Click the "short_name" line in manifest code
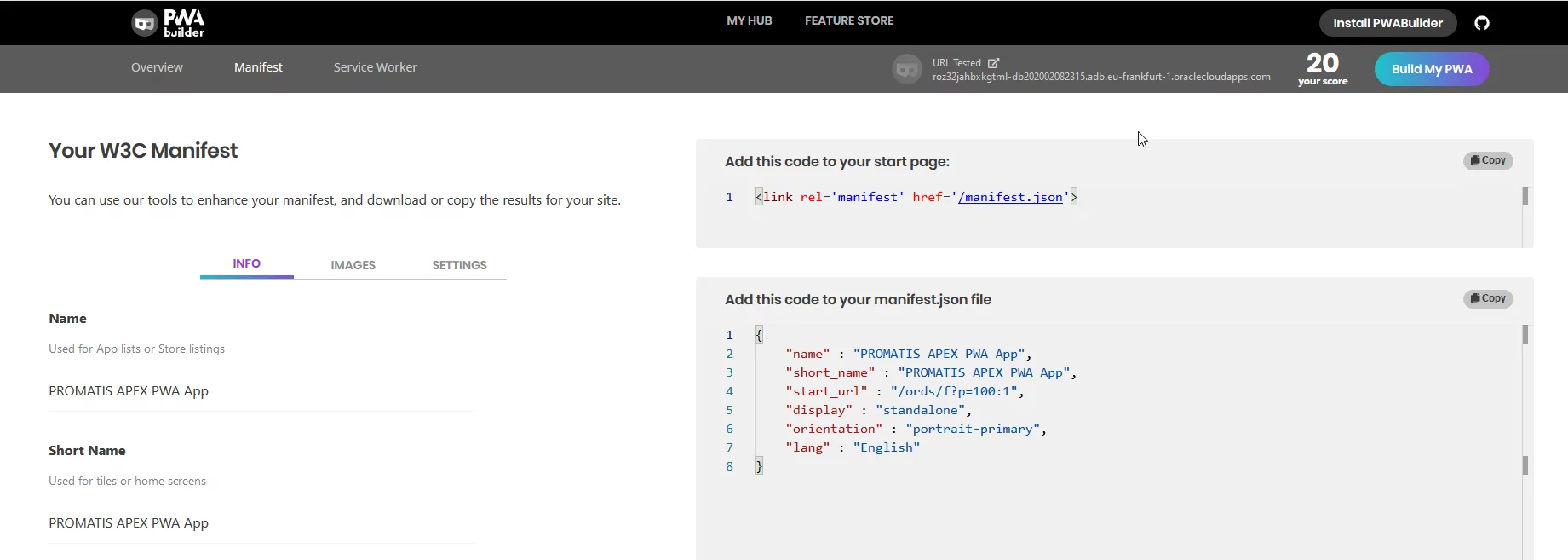The height and width of the screenshot is (560, 1568). coord(931,372)
